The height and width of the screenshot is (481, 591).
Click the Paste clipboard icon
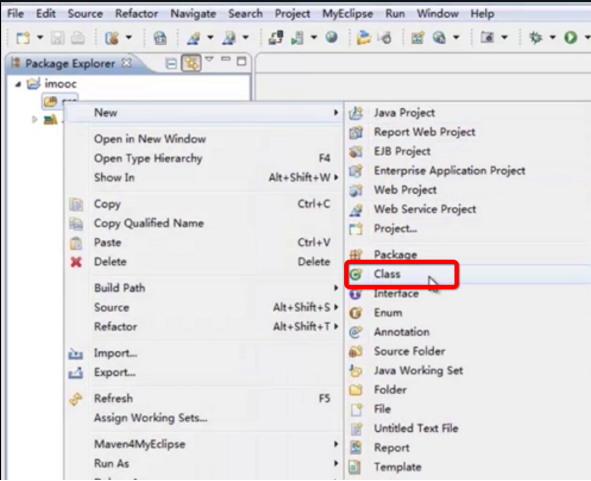(76, 243)
